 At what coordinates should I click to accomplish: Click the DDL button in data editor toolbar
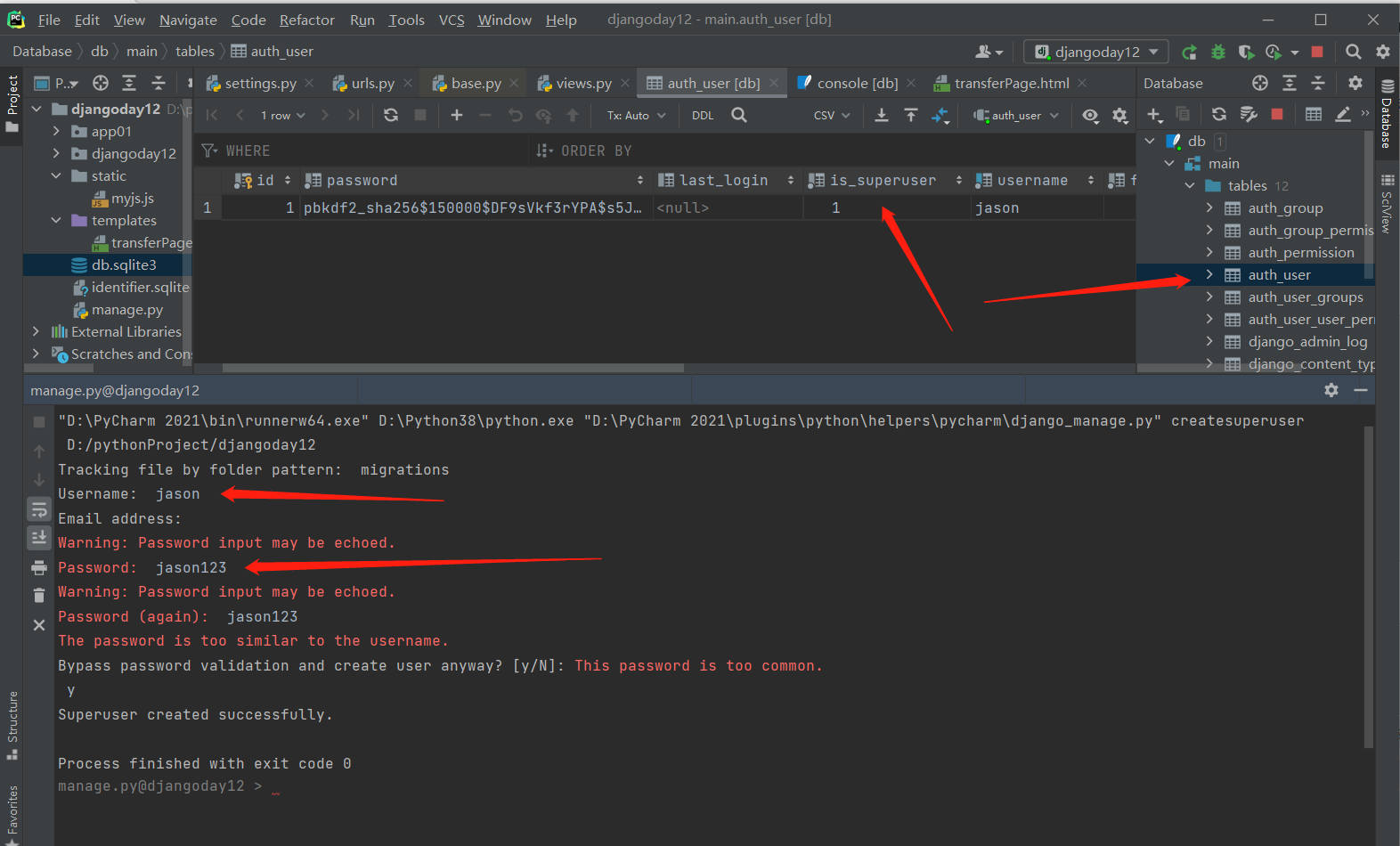(x=703, y=115)
